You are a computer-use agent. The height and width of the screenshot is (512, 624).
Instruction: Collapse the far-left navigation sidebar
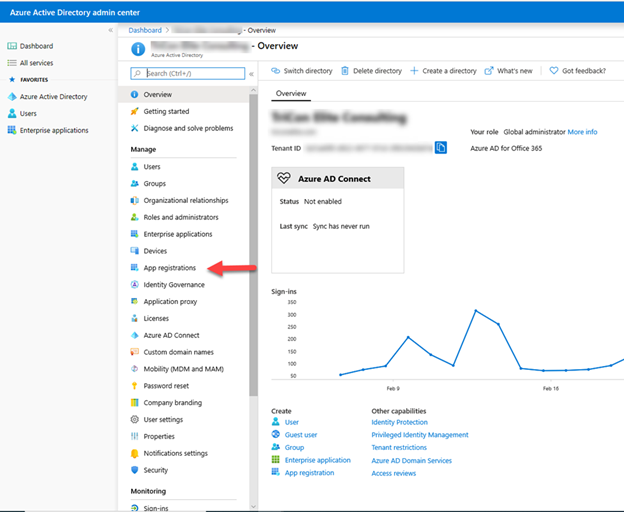111,30
